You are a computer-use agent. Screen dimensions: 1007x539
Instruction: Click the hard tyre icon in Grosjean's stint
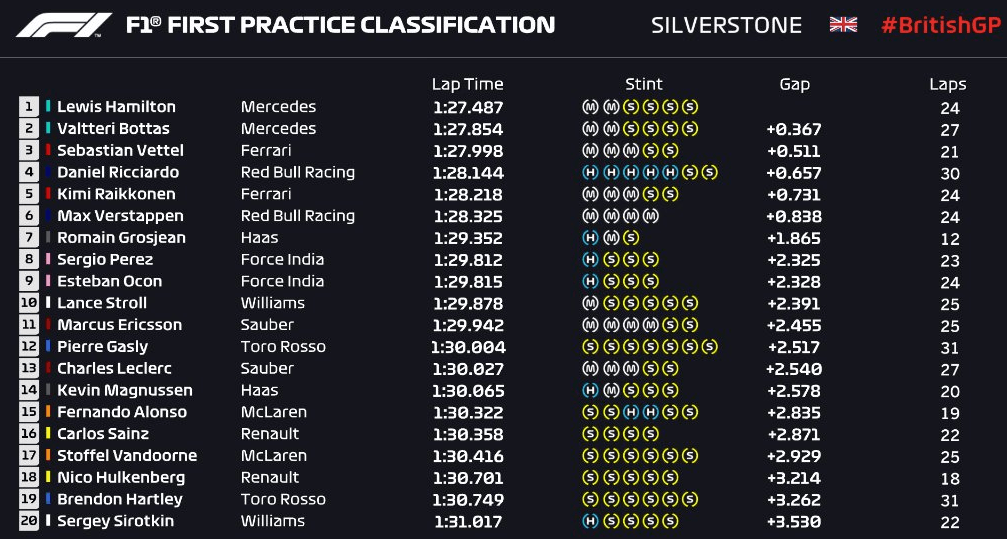tap(590, 238)
